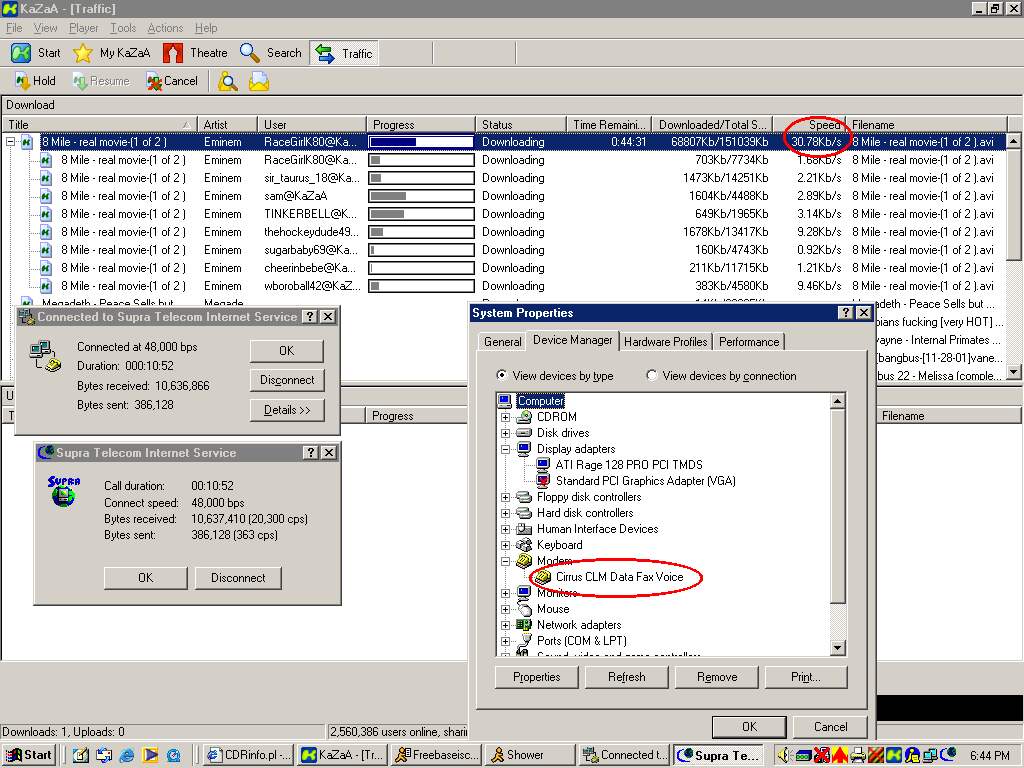Open the KaZaA Search view
The width and height of the screenshot is (1024, 768).
[x=270, y=53]
